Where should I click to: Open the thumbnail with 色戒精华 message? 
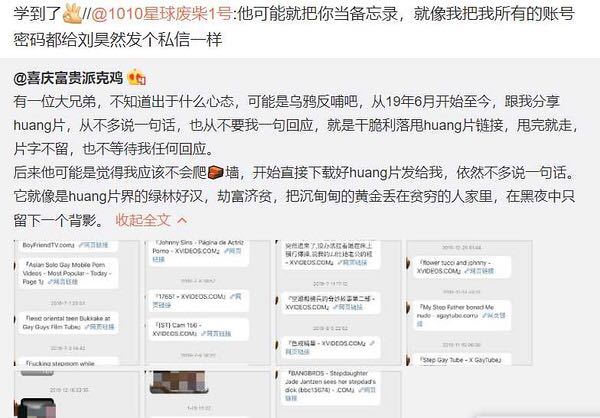coord(339,302)
